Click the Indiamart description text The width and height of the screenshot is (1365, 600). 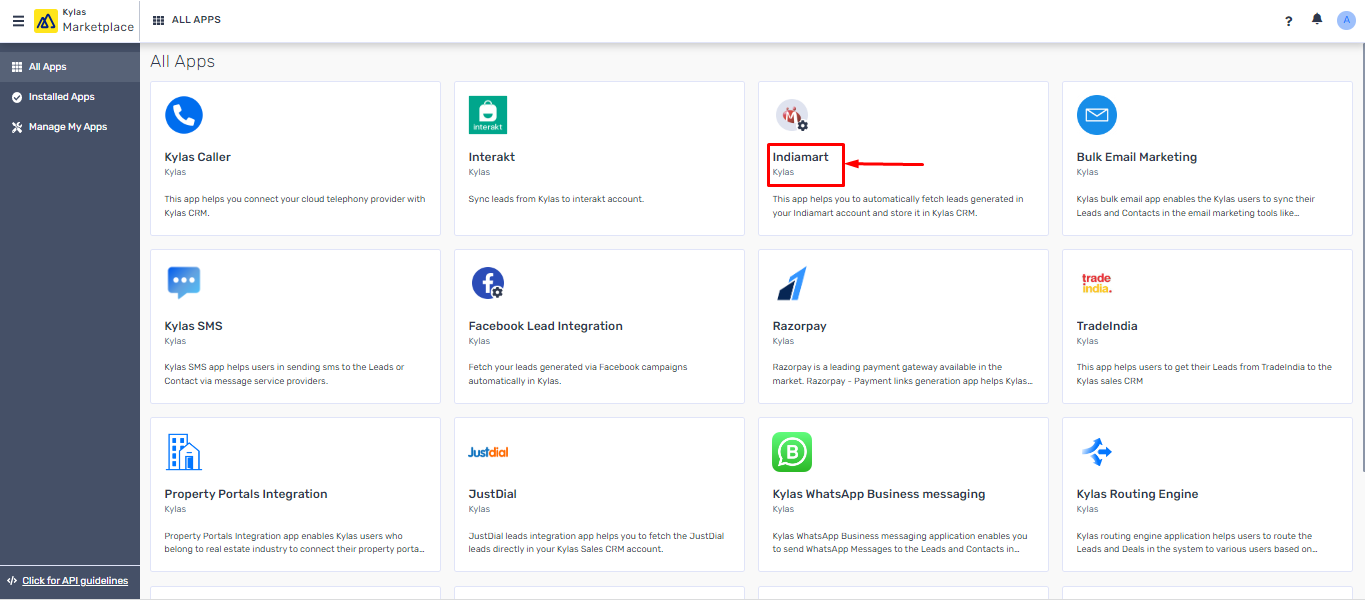(x=898, y=205)
